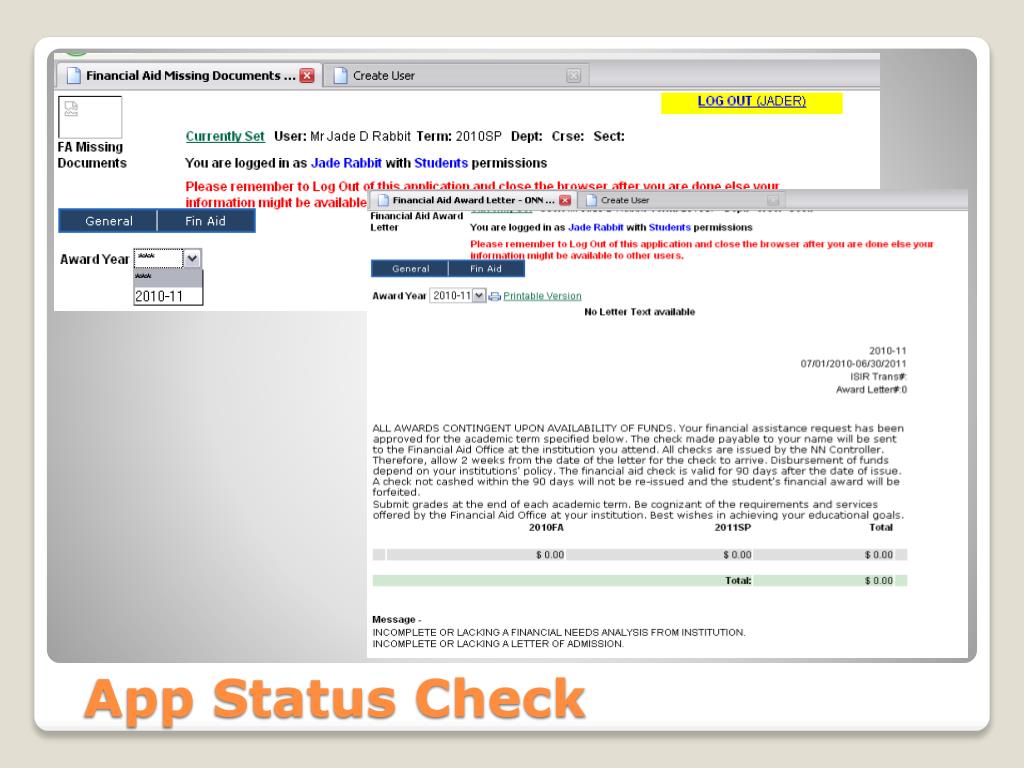Open General menu in Award Letter window
This screenshot has width=1024, height=768.
411,268
